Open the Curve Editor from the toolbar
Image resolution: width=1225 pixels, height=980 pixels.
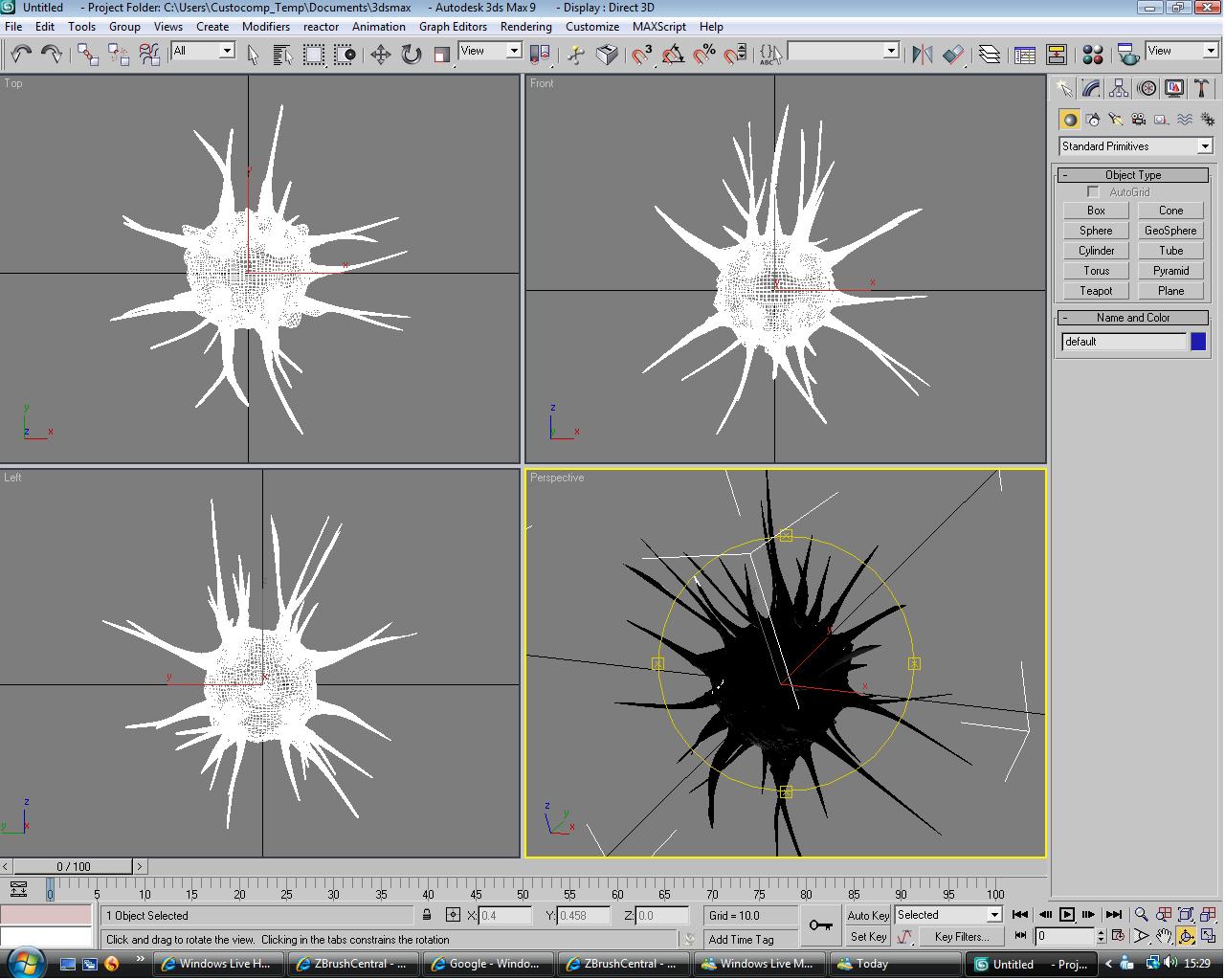point(1025,55)
